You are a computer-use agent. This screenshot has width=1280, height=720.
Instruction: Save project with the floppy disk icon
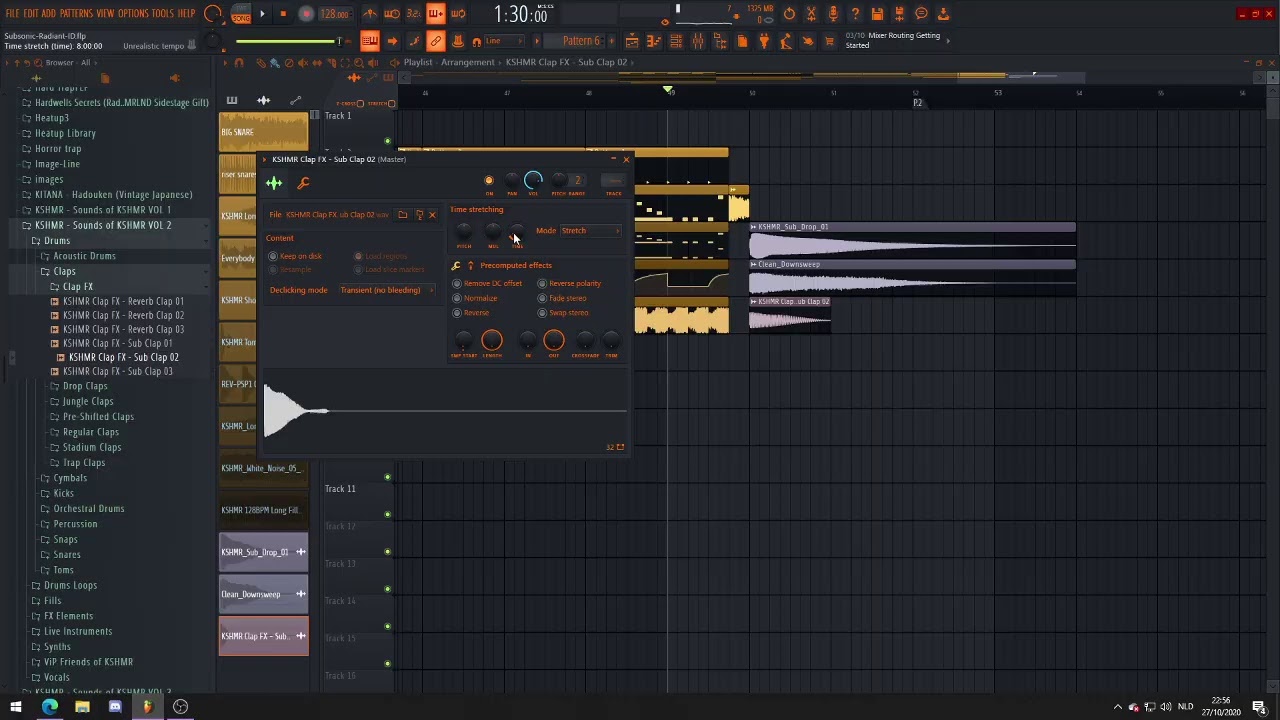[x=877, y=14]
